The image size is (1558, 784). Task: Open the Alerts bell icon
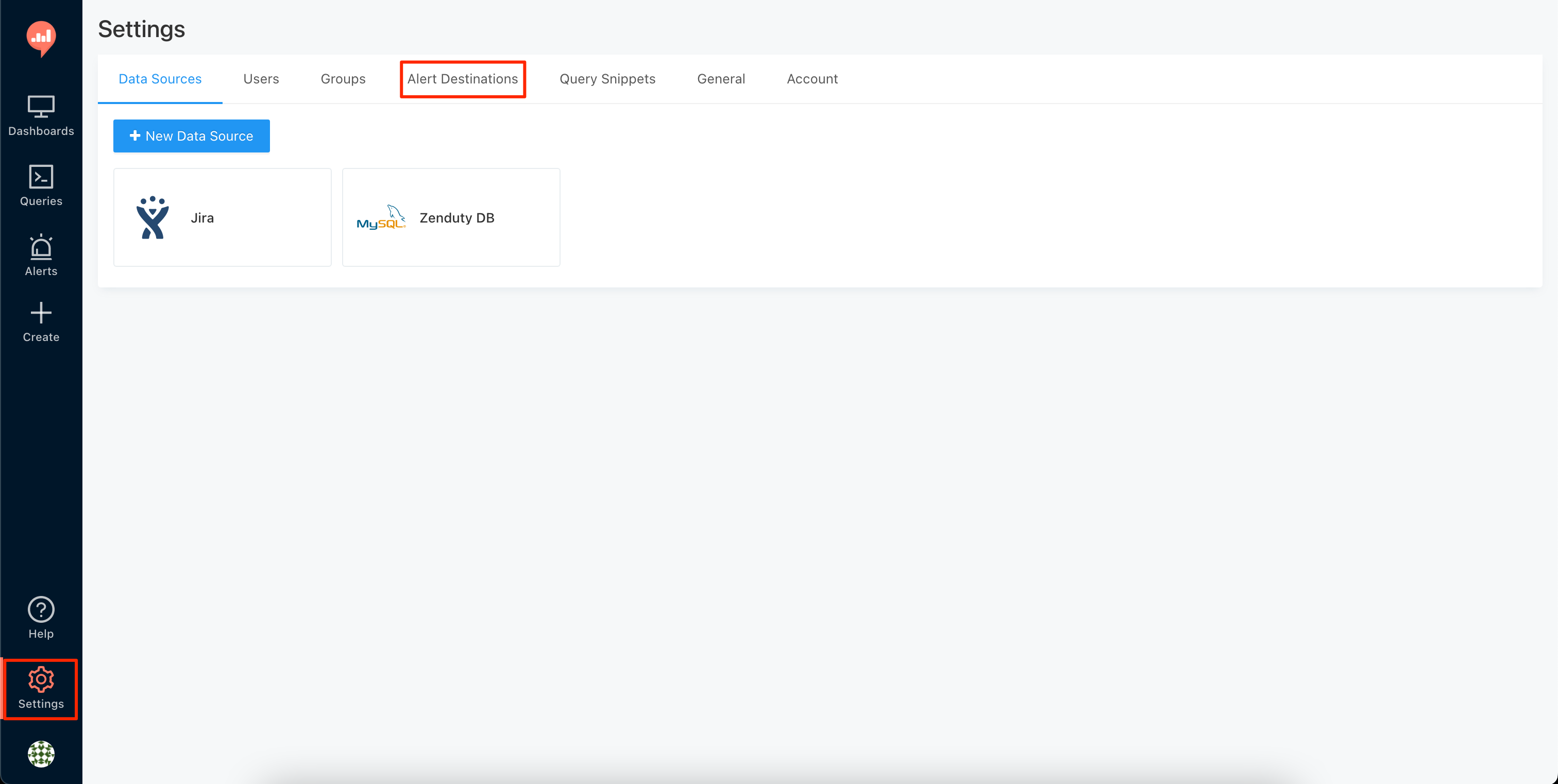pyautogui.click(x=41, y=247)
